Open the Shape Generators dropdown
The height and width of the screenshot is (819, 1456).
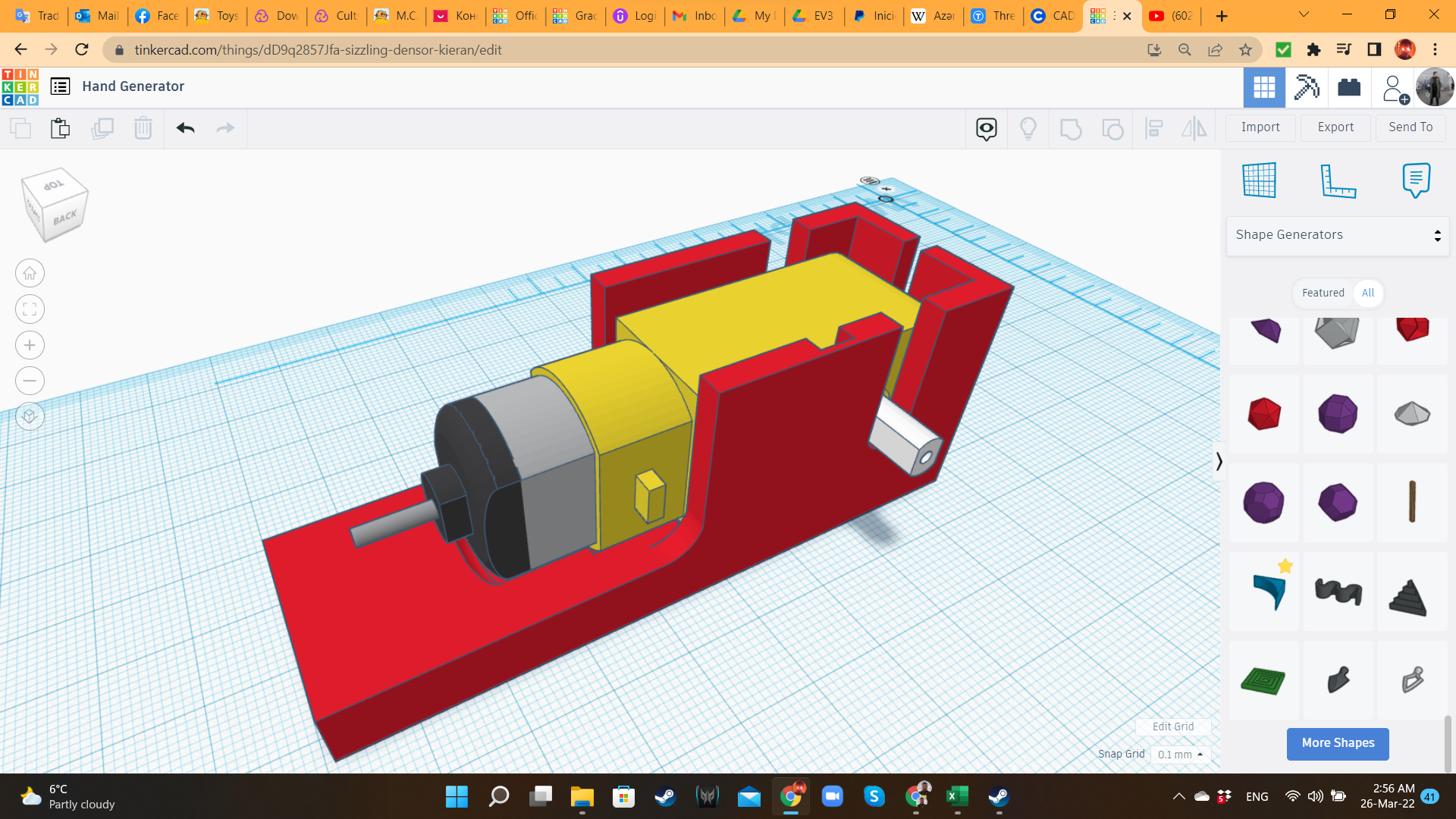point(1338,235)
